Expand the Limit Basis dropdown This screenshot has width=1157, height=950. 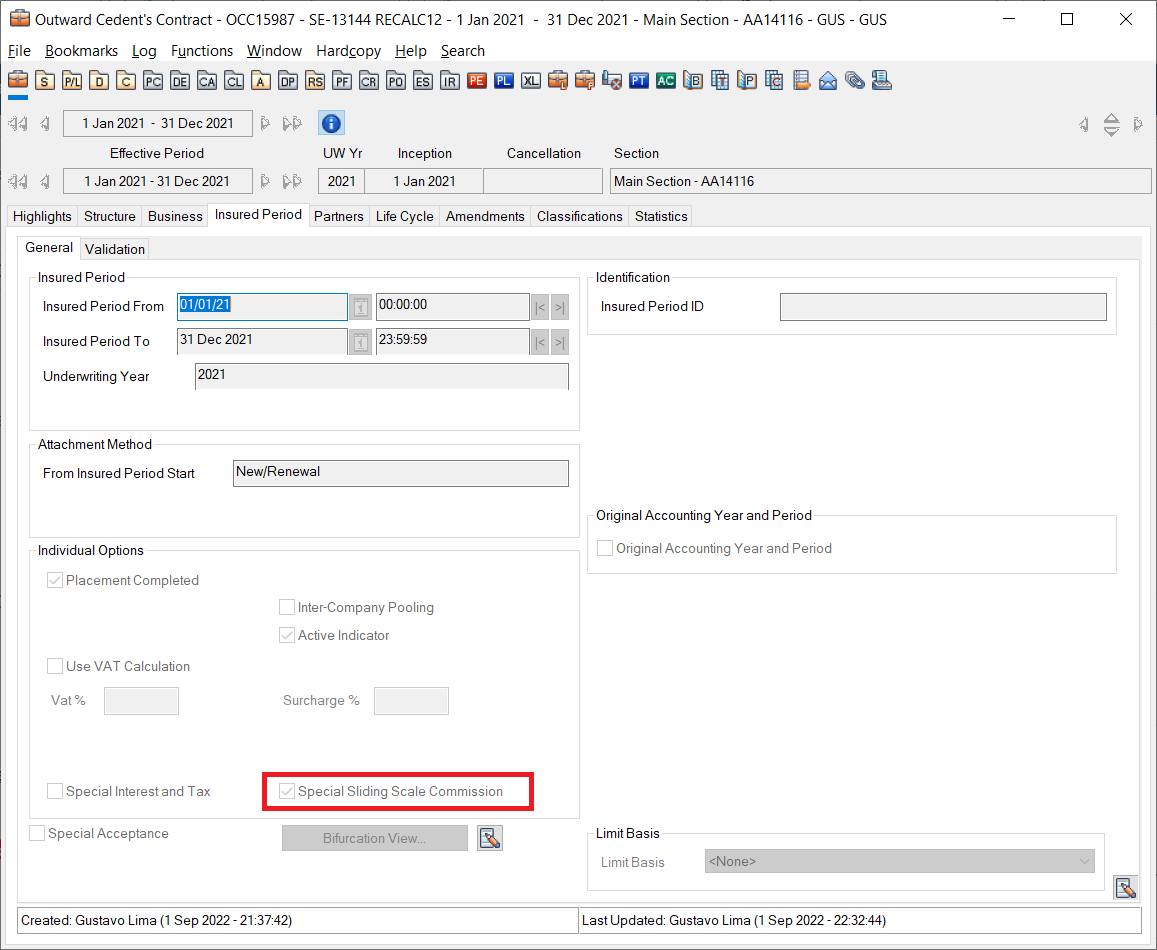pos(1084,862)
